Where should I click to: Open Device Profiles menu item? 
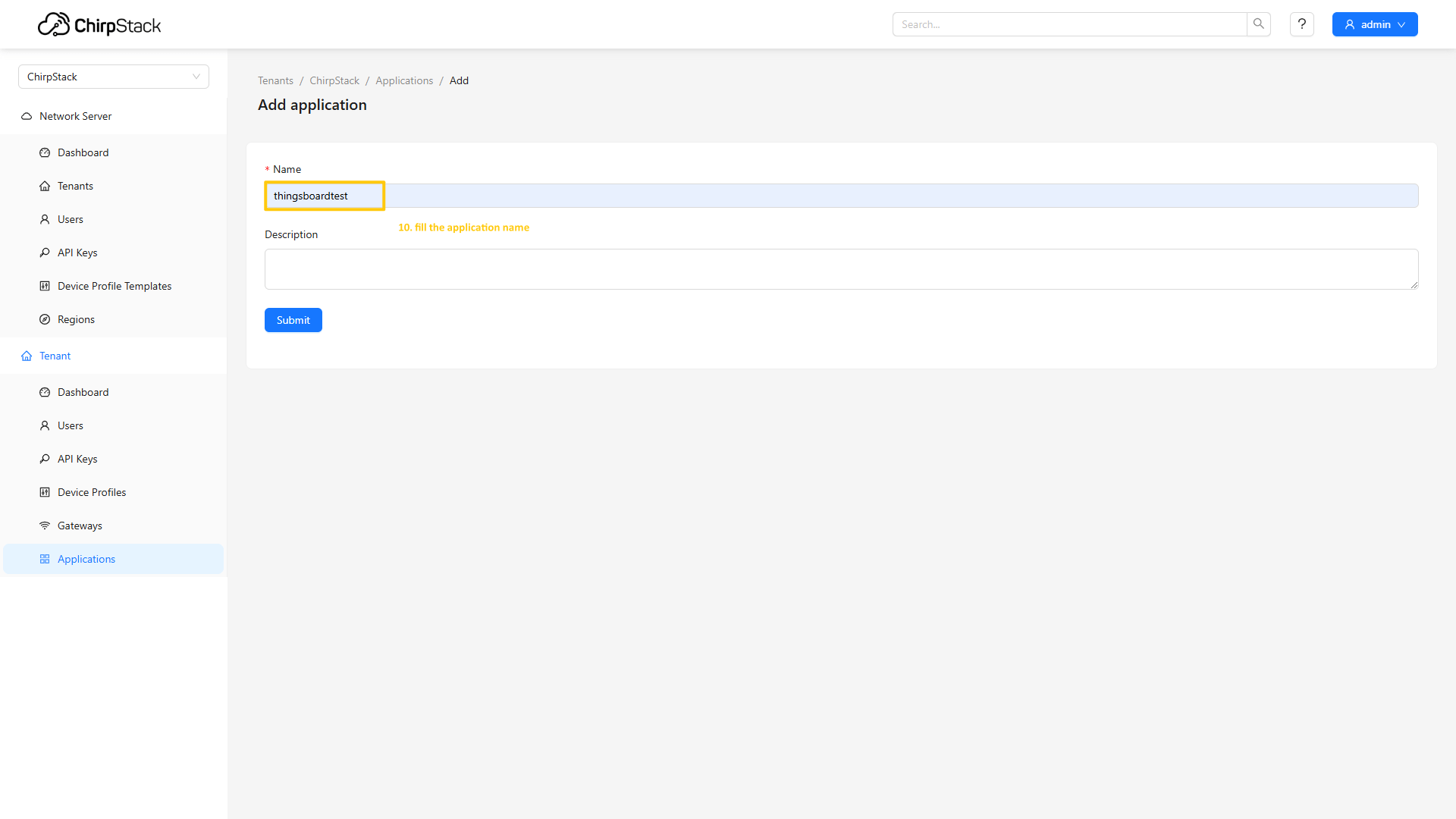point(92,492)
